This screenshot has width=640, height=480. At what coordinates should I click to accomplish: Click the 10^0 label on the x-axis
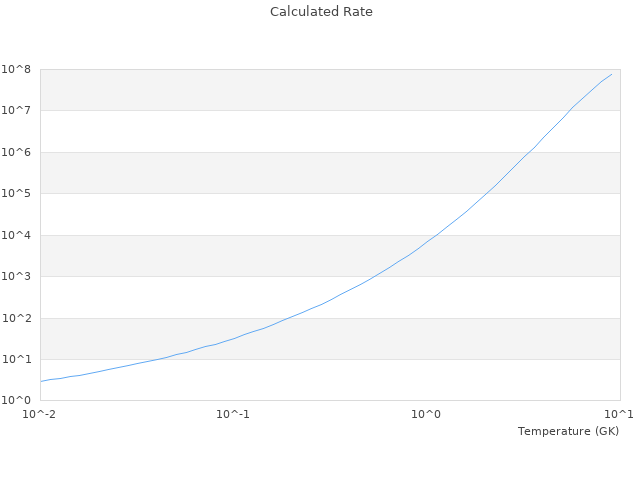coord(427,414)
